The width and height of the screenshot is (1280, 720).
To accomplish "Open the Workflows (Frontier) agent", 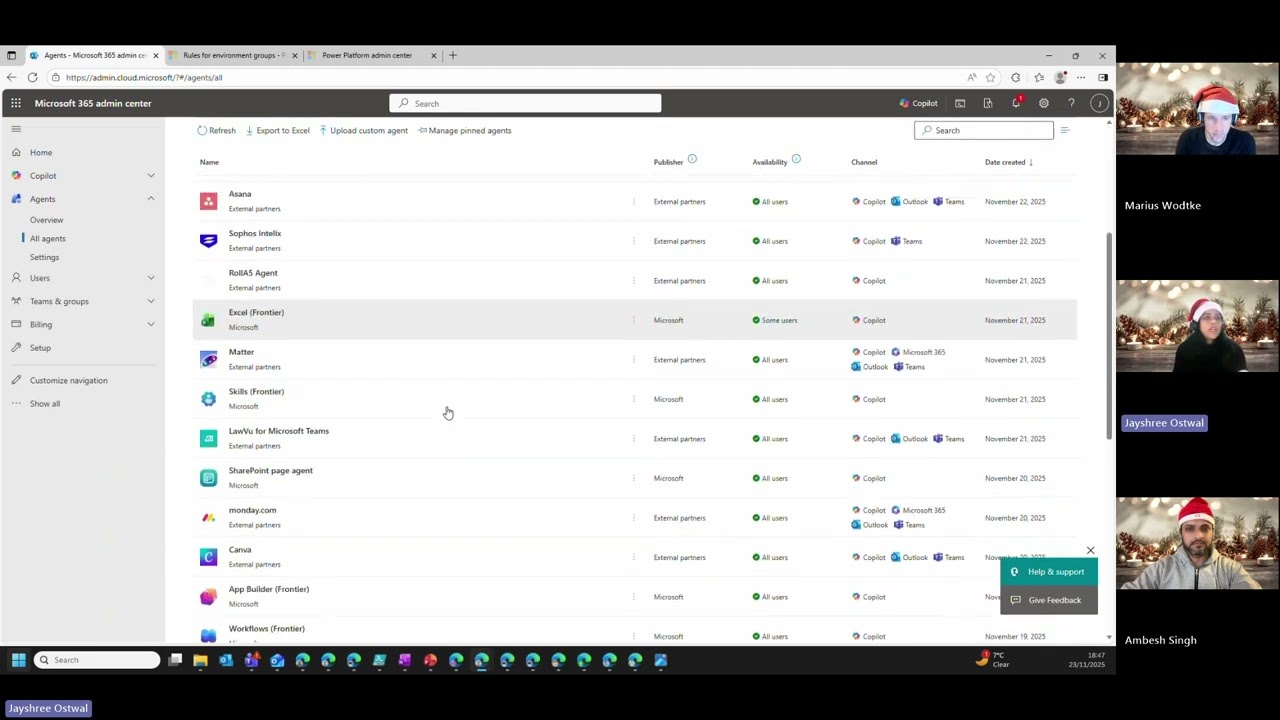I will click(x=266, y=629).
